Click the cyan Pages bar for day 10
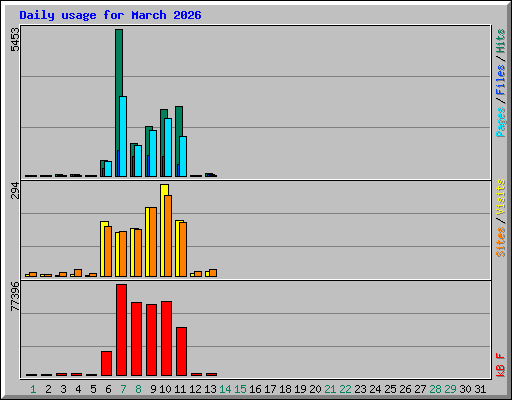Screen dimensions: 512x400 point(168,147)
